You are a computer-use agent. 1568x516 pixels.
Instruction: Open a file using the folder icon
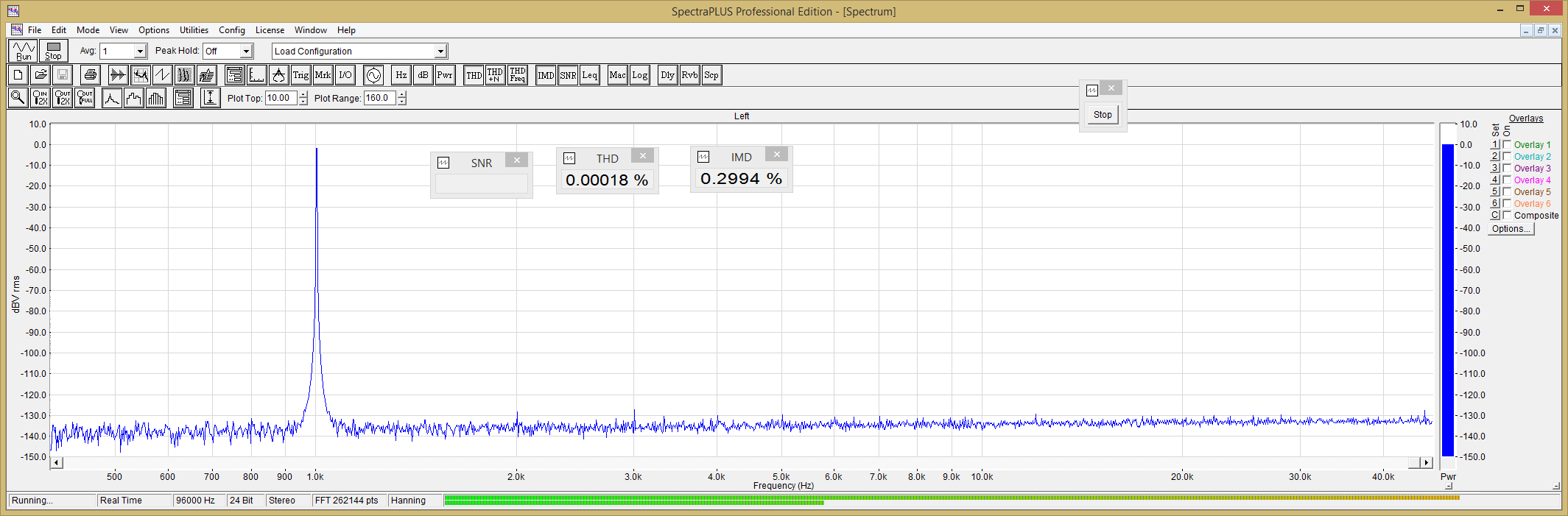(41, 75)
